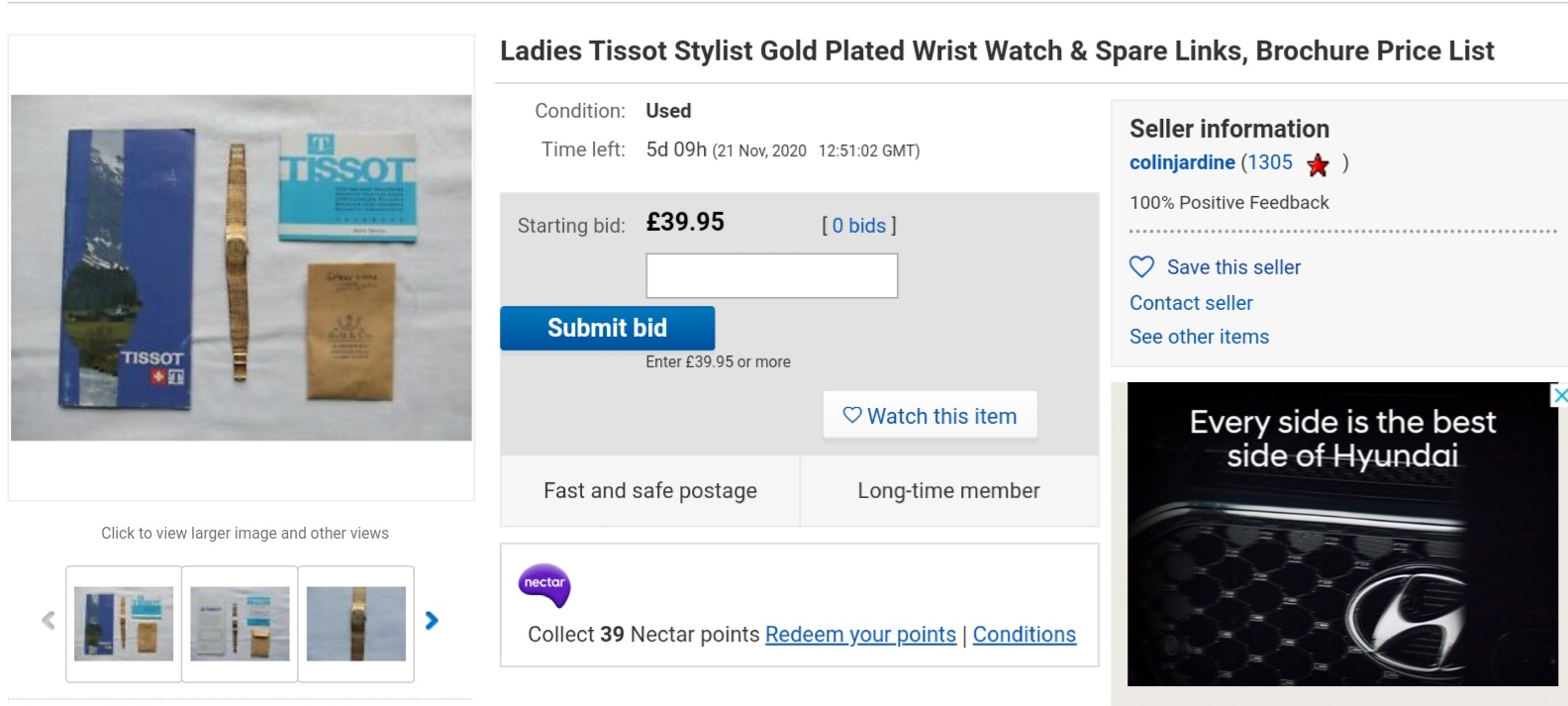Open the main Tissot watch image
This screenshot has width=1568, height=706.
point(242,267)
